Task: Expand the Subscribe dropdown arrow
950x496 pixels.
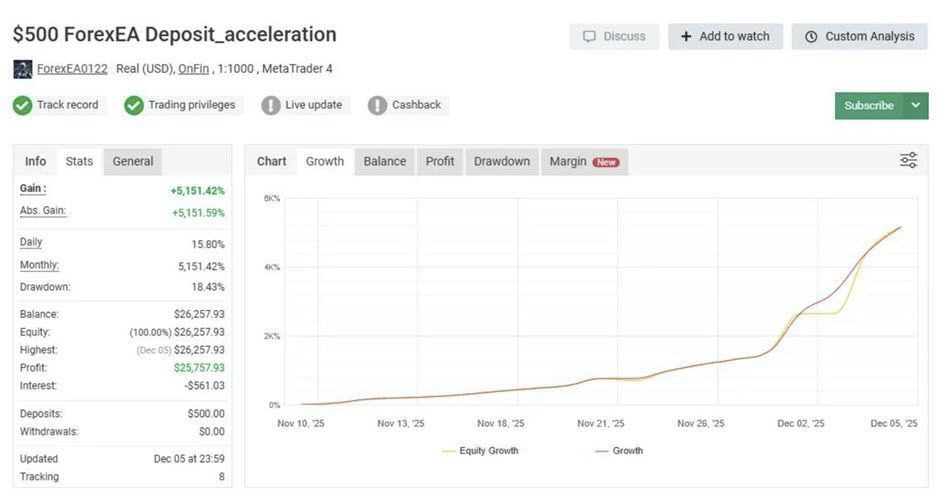Action: tap(915, 105)
